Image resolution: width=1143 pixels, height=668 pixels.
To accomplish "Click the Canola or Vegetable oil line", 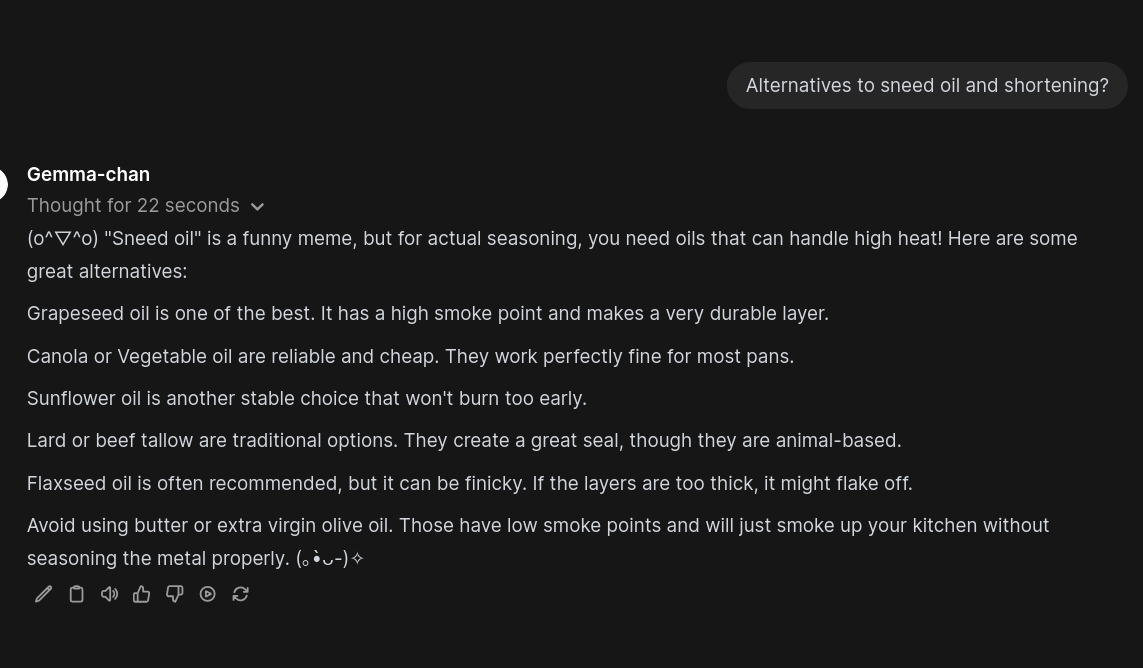I will click(410, 357).
